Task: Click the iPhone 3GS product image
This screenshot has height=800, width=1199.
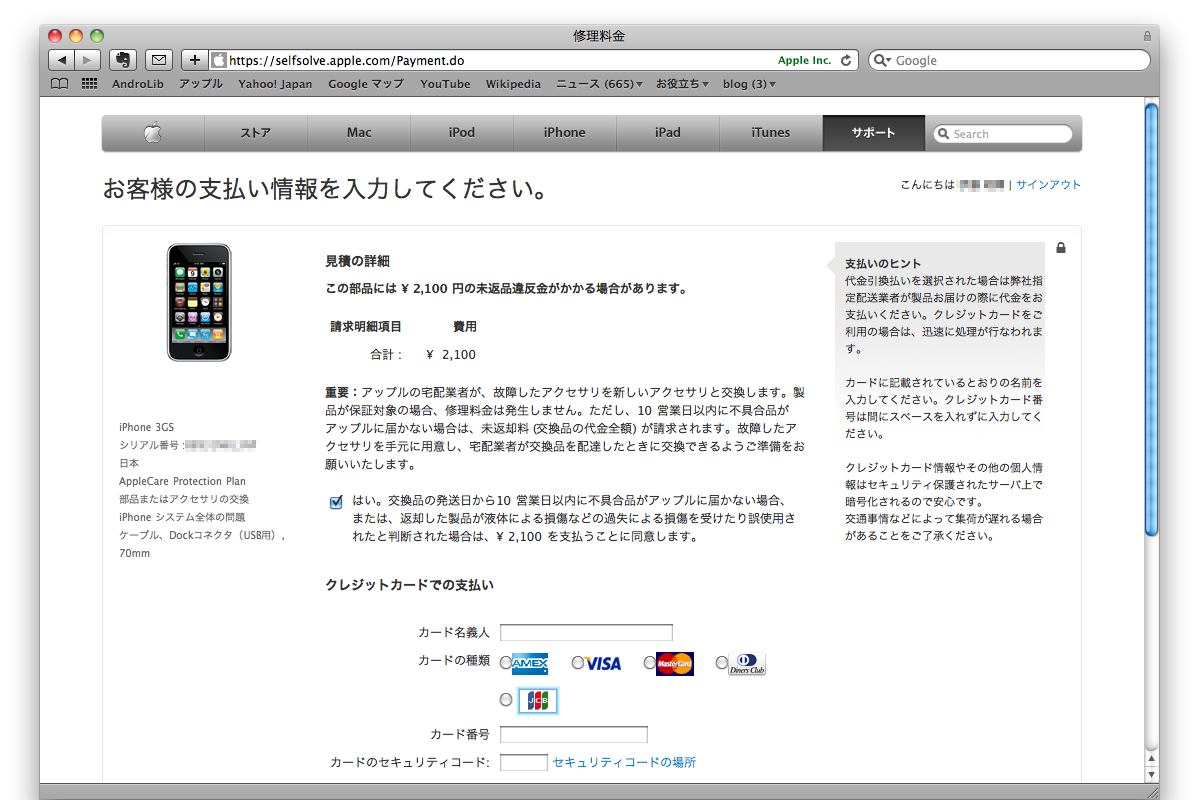Action: (x=199, y=302)
